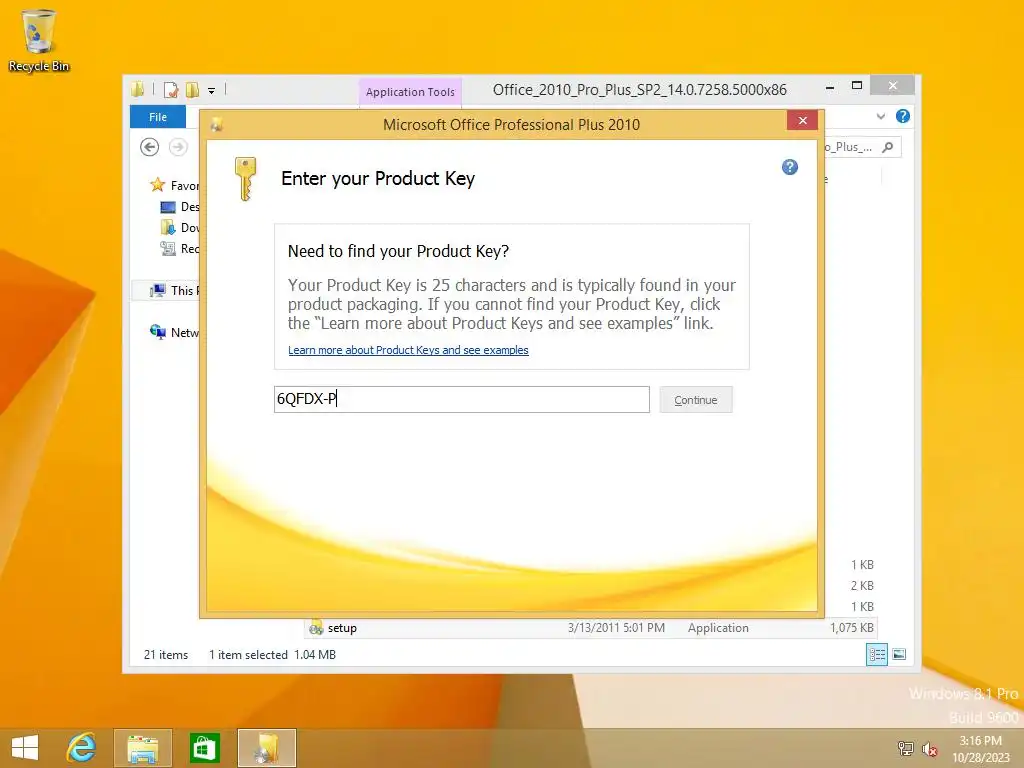Click the help icon in Office dialog
1024x768 pixels.
[790, 167]
